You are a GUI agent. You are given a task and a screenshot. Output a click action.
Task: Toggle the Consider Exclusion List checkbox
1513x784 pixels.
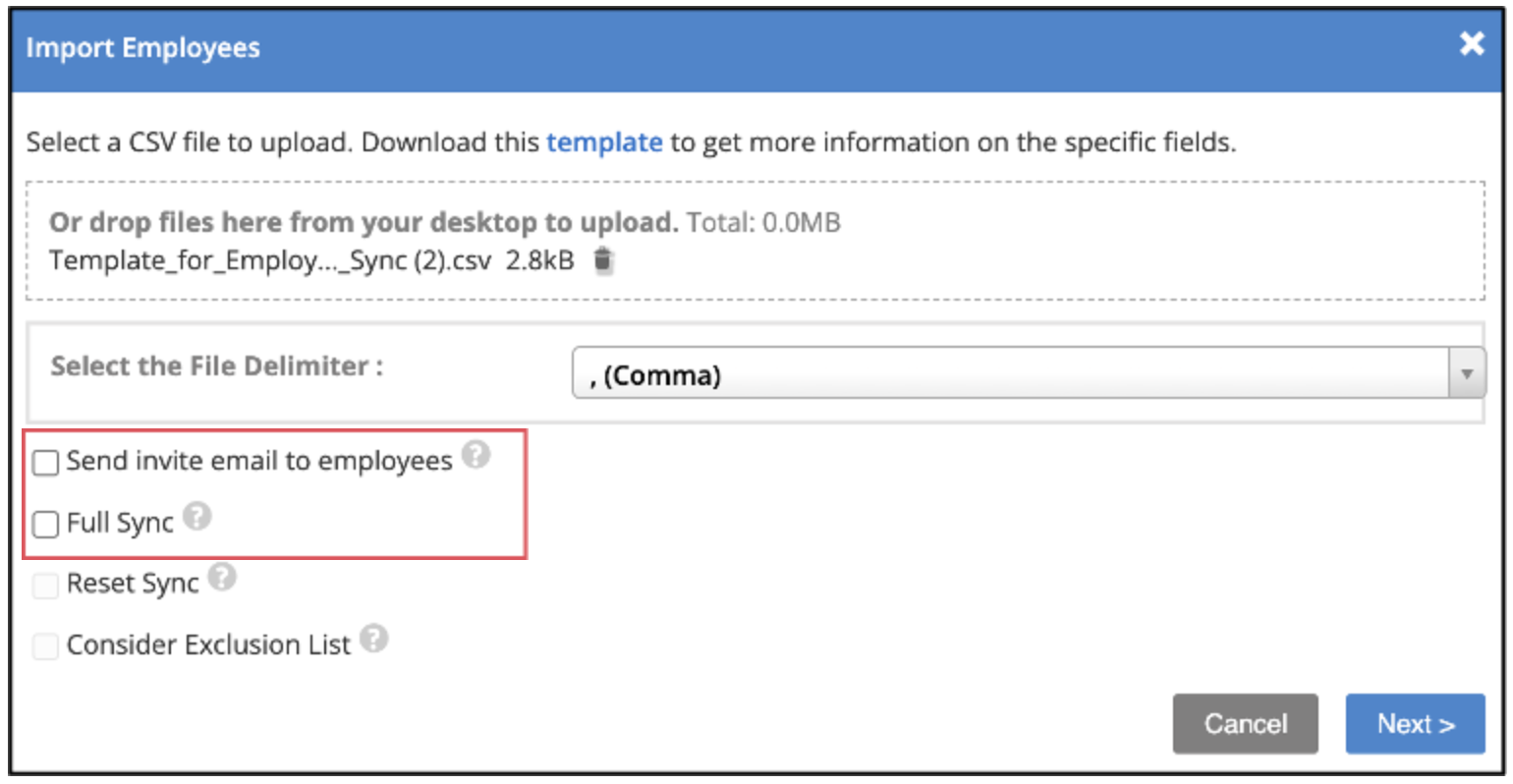click(46, 646)
